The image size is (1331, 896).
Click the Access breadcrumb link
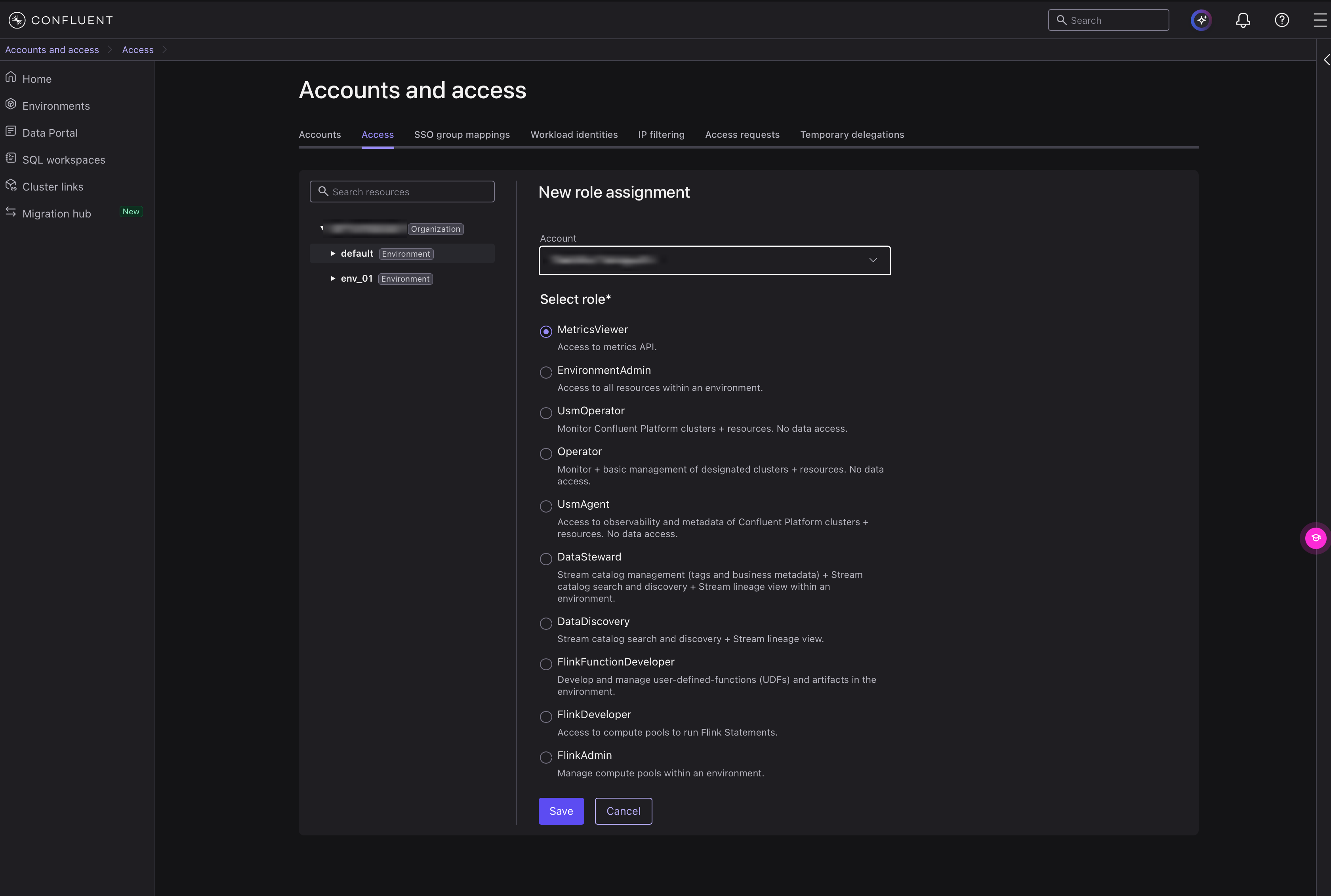point(138,50)
